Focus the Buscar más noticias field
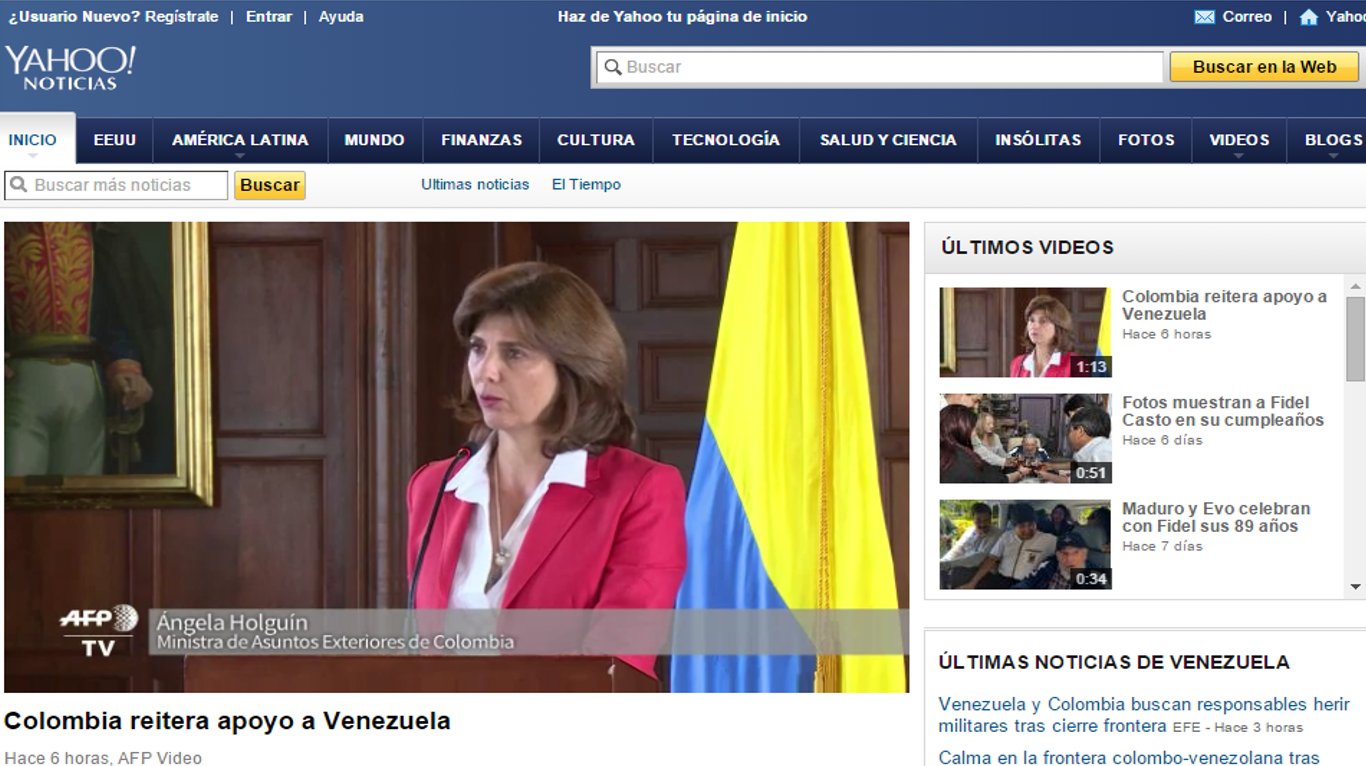The width and height of the screenshot is (1366, 766). tap(117, 185)
